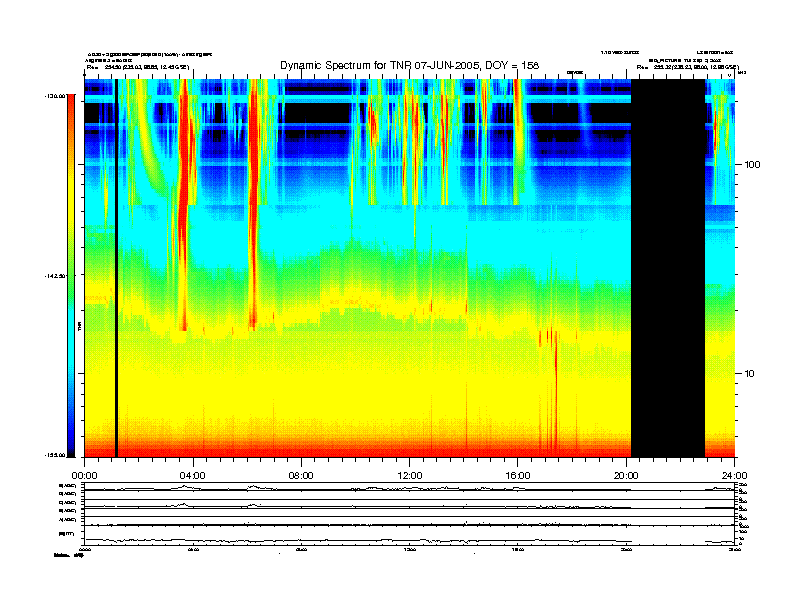
Task: Click the 00:00 time axis label
Action: tap(84, 475)
